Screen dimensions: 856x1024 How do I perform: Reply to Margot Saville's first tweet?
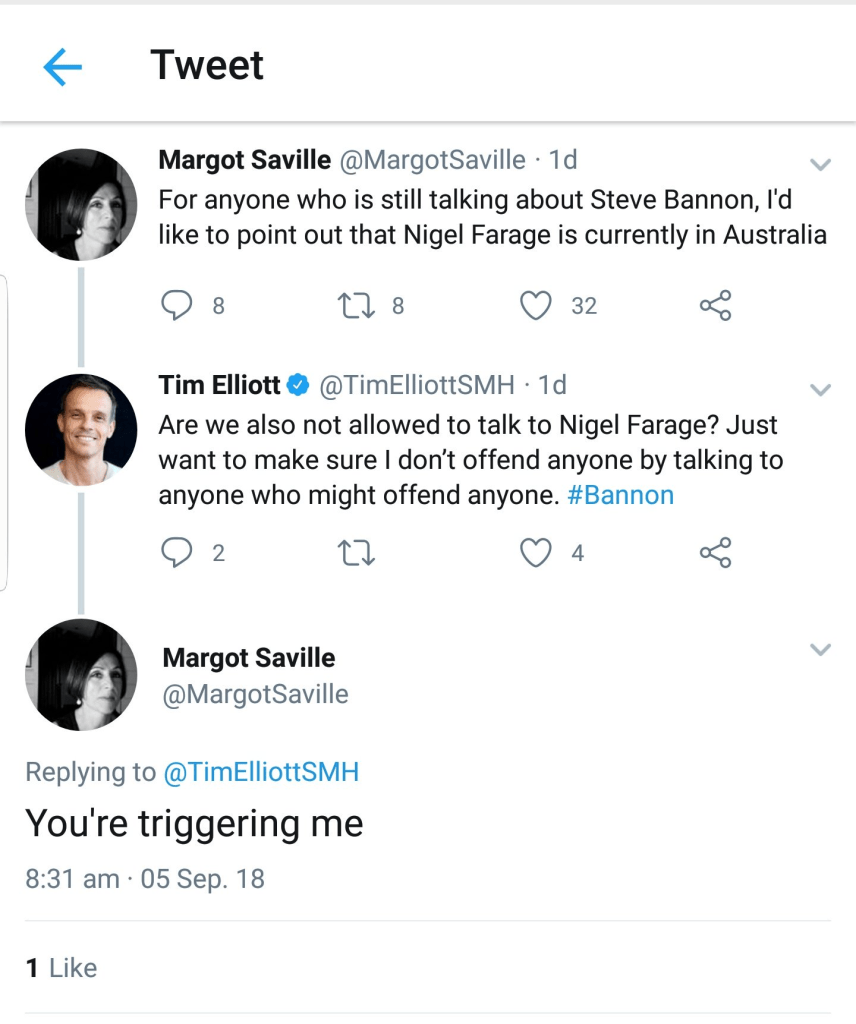click(x=177, y=305)
